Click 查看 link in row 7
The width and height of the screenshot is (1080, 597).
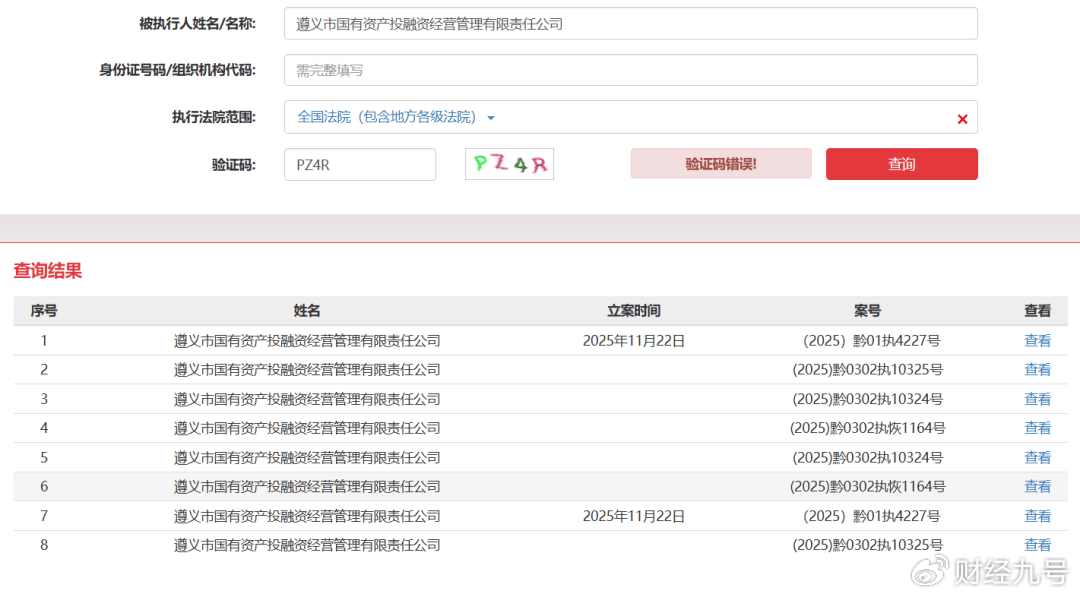pyautogui.click(x=1037, y=516)
